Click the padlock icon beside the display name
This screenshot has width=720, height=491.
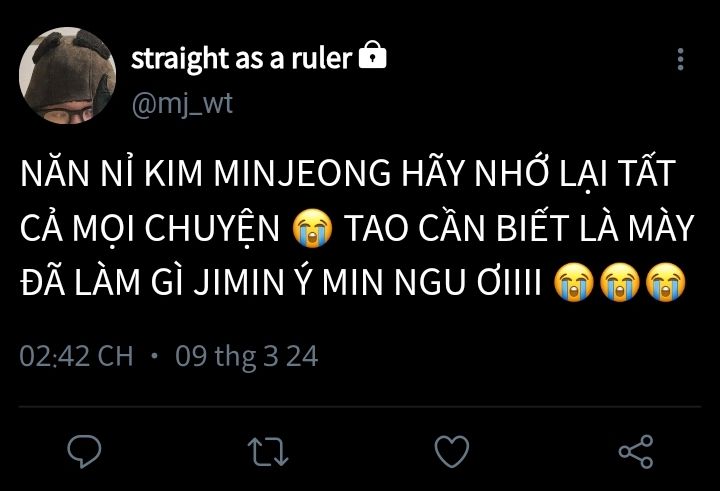click(x=372, y=55)
